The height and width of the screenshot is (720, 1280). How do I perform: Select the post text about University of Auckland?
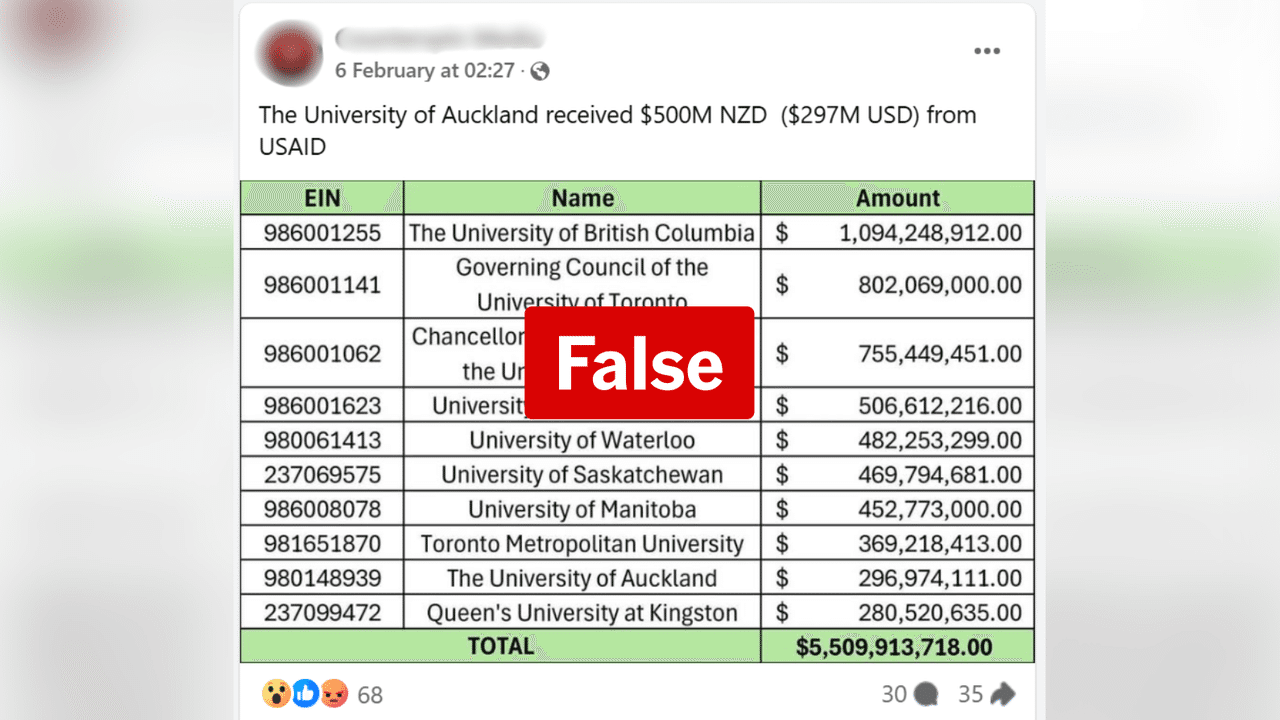pyautogui.click(x=617, y=130)
